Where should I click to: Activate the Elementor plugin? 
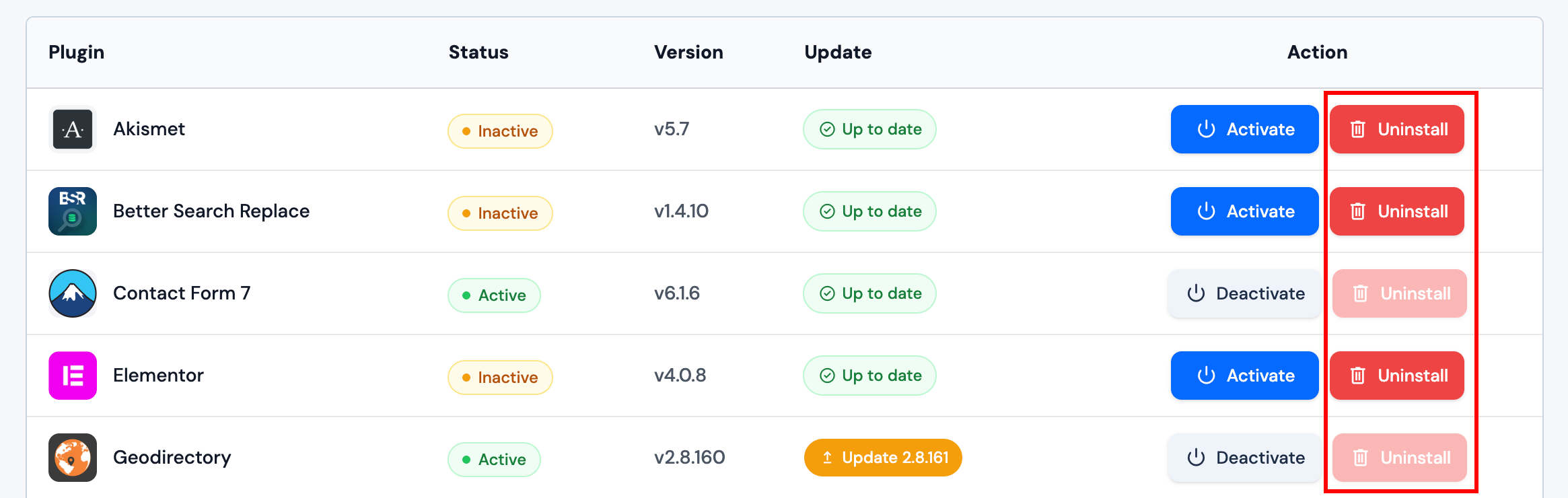(1244, 376)
